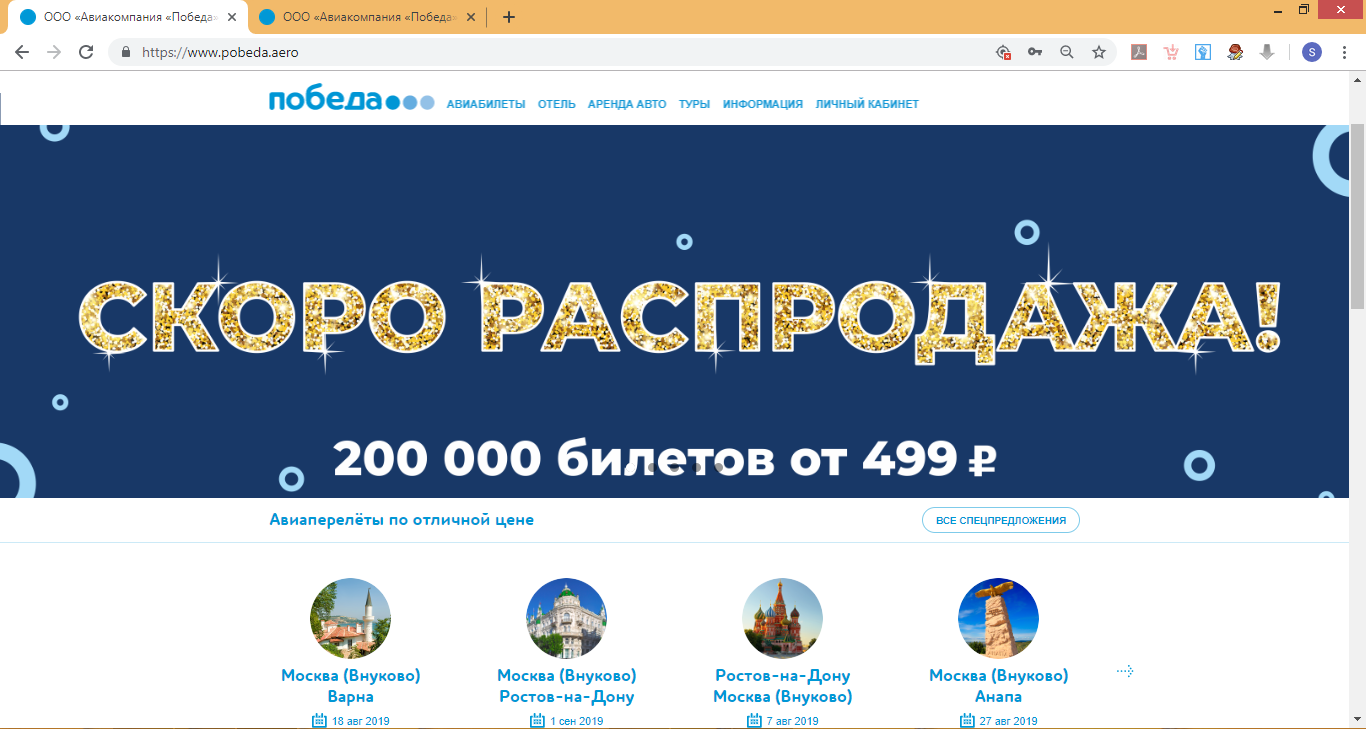Click the vertical scrollbar thumb

(1357, 215)
